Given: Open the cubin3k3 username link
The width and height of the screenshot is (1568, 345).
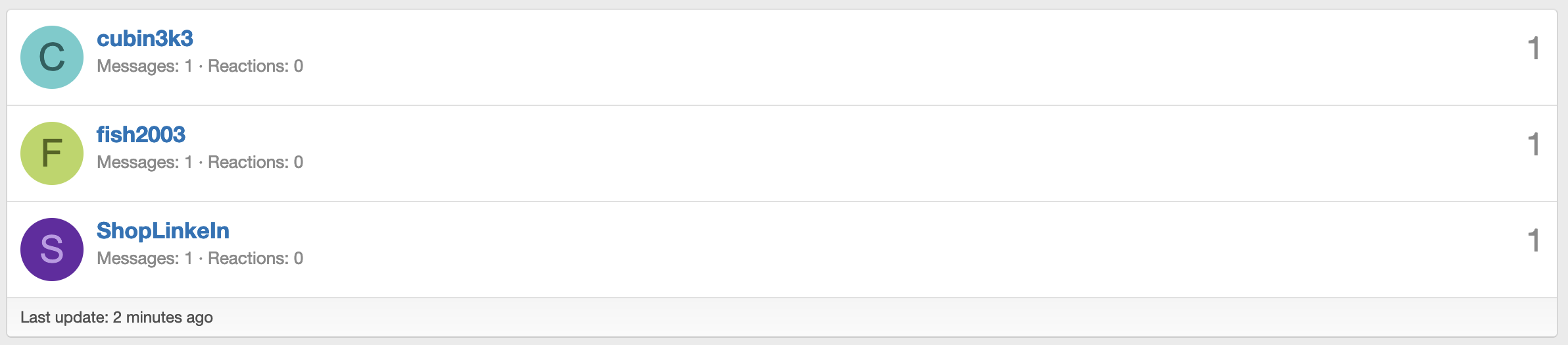Looking at the screenshot, I should tap(145, 39).
